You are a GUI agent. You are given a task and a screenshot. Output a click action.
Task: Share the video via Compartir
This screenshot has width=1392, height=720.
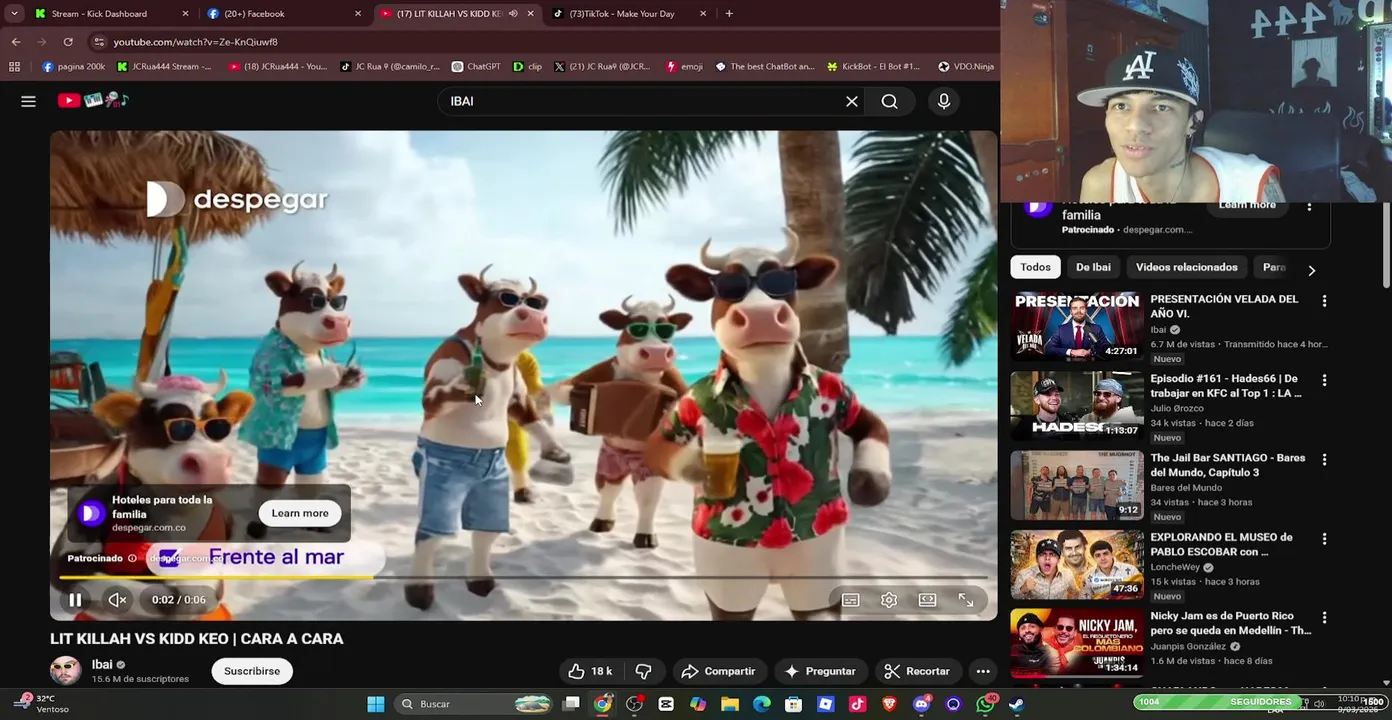tap(718, 671)
